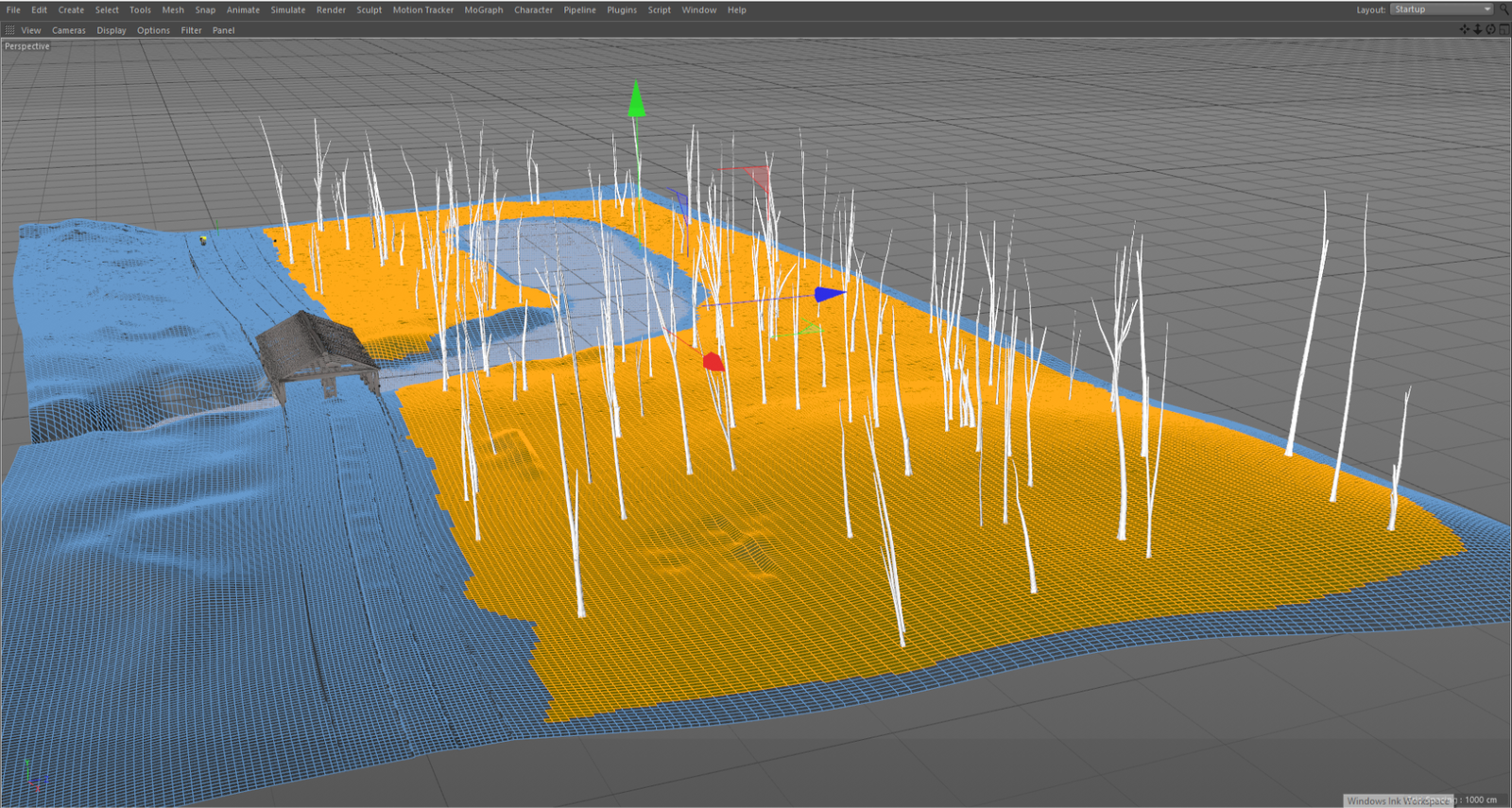This screenshot has height=808, width=1512.
Task: Open the Pipeline menu
Action: pos(579,10)
